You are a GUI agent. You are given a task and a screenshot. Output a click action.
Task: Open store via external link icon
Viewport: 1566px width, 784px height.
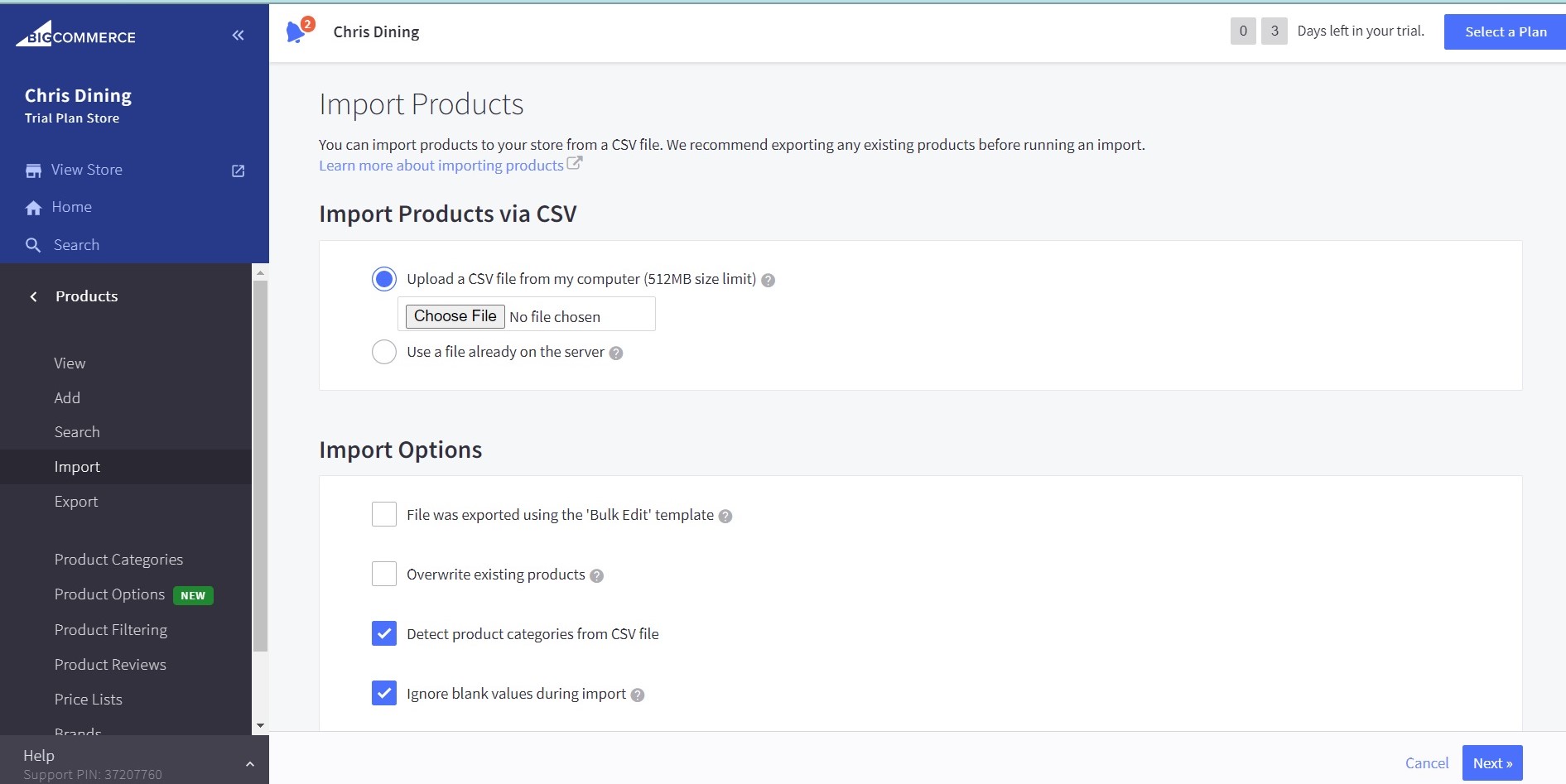pos(238,171)
